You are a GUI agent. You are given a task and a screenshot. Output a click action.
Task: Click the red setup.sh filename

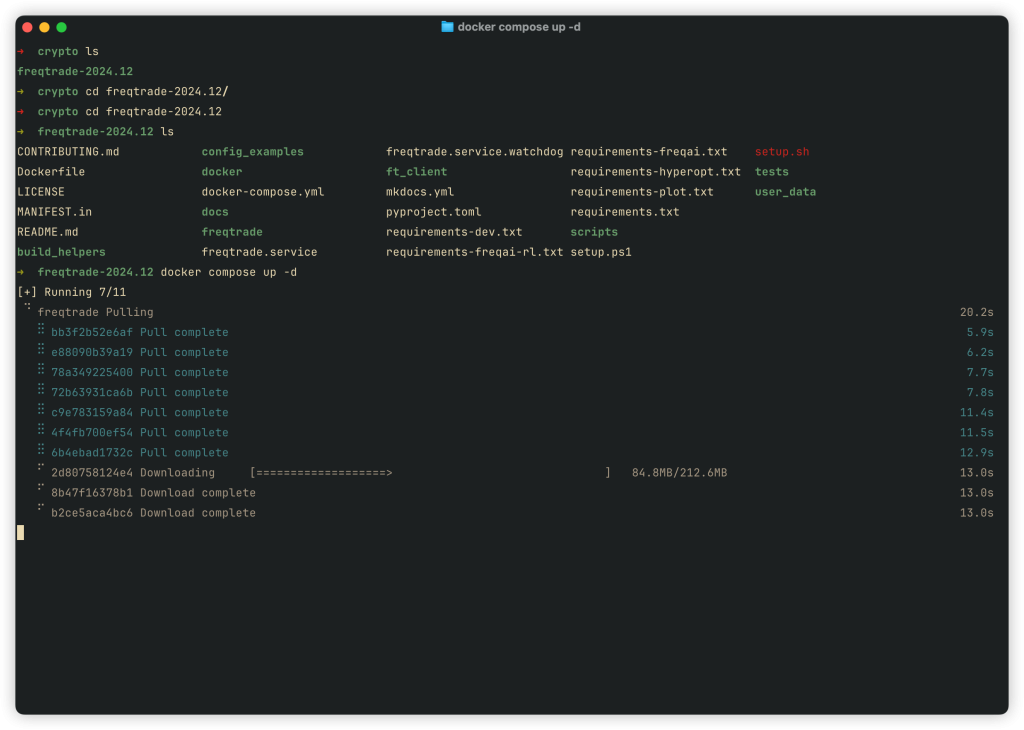tap(781, 152)
